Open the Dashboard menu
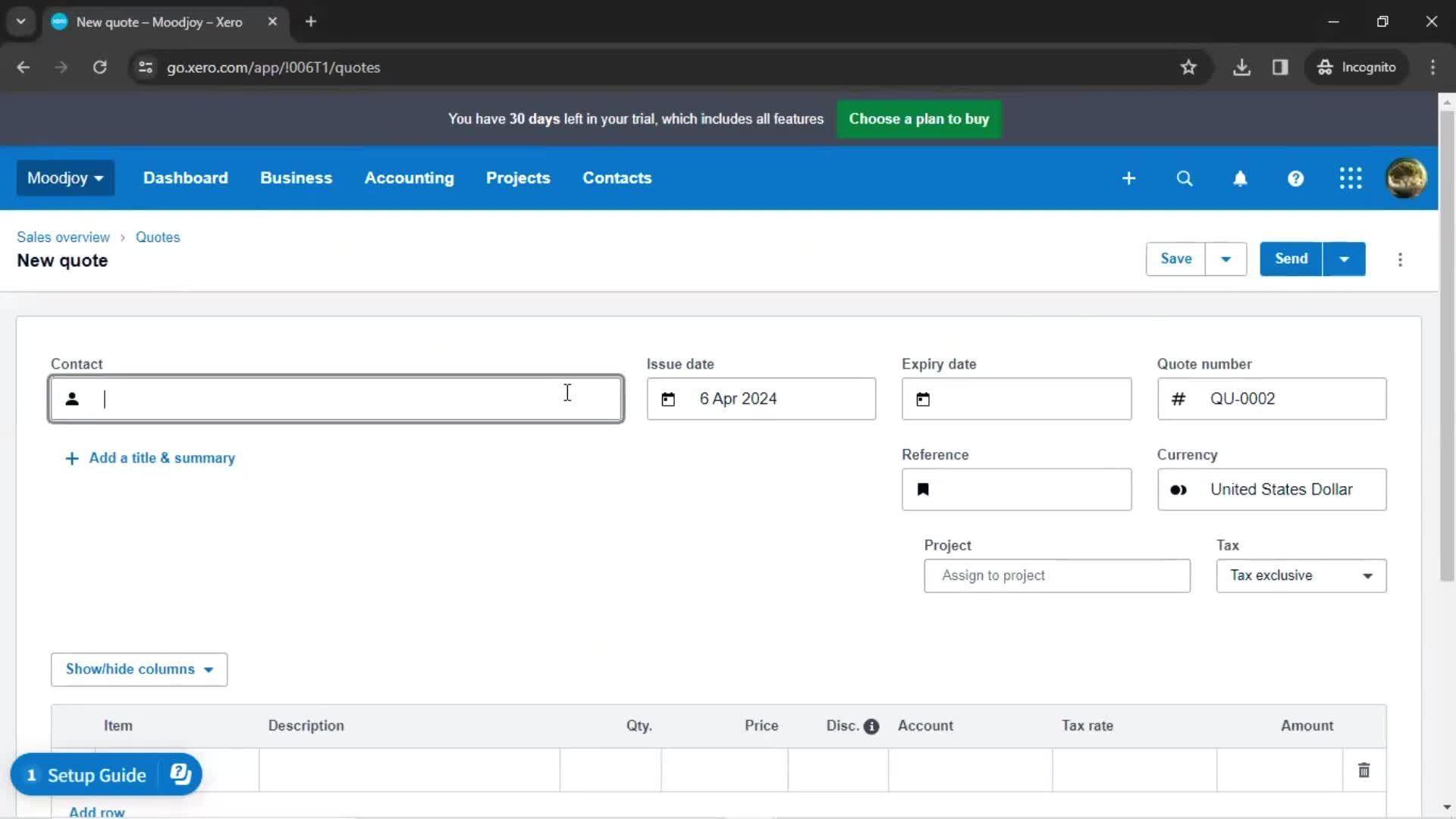 [186, 178]
